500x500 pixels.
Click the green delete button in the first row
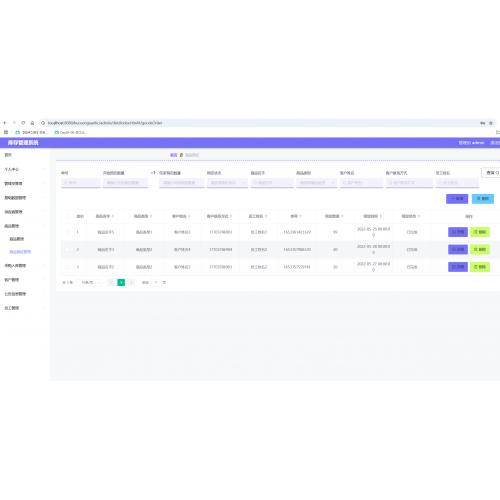pos(480,232)
